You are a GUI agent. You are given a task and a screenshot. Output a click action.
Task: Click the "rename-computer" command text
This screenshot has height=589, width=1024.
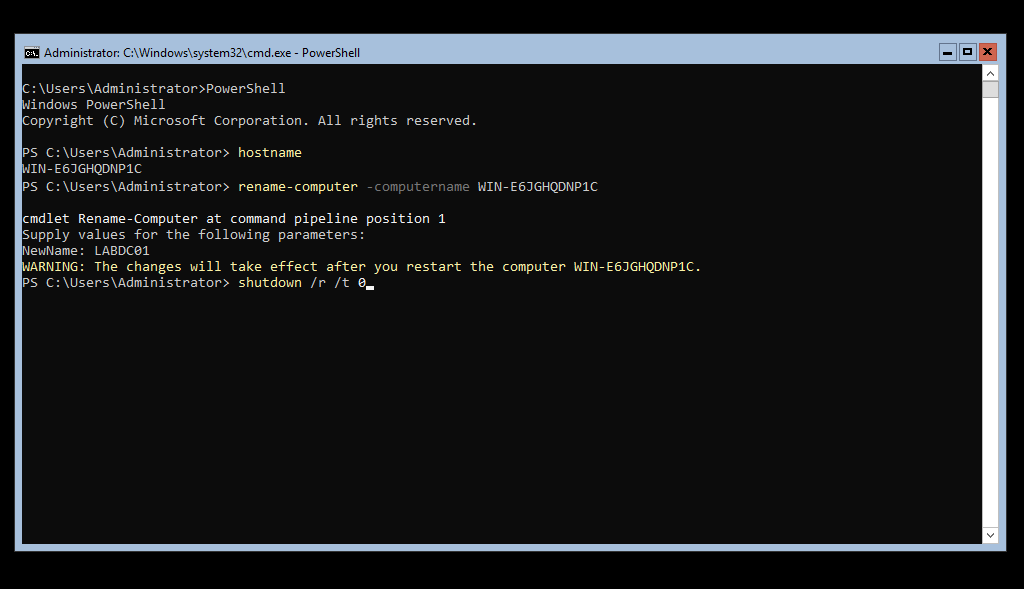[x=297, y=187]
